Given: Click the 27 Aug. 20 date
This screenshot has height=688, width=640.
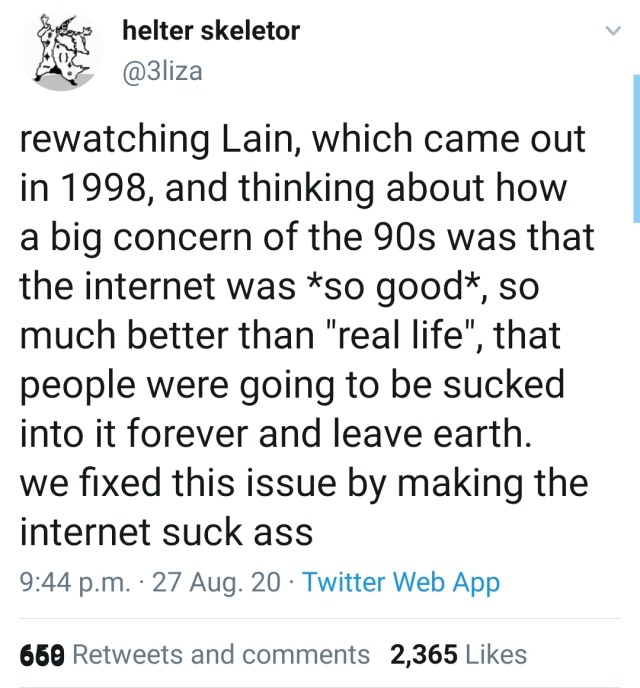Looking at the screenshot, I should pyautogui.click(x=217, y=583).
